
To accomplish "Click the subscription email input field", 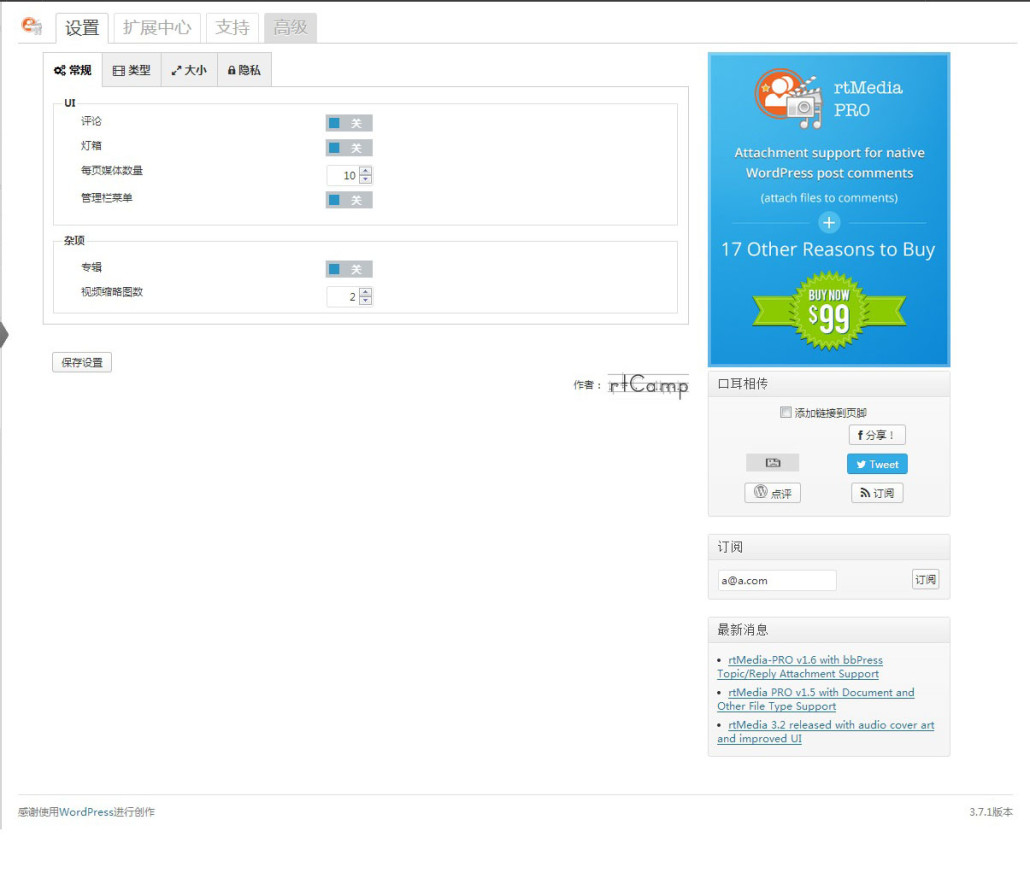I will [776, 580].
